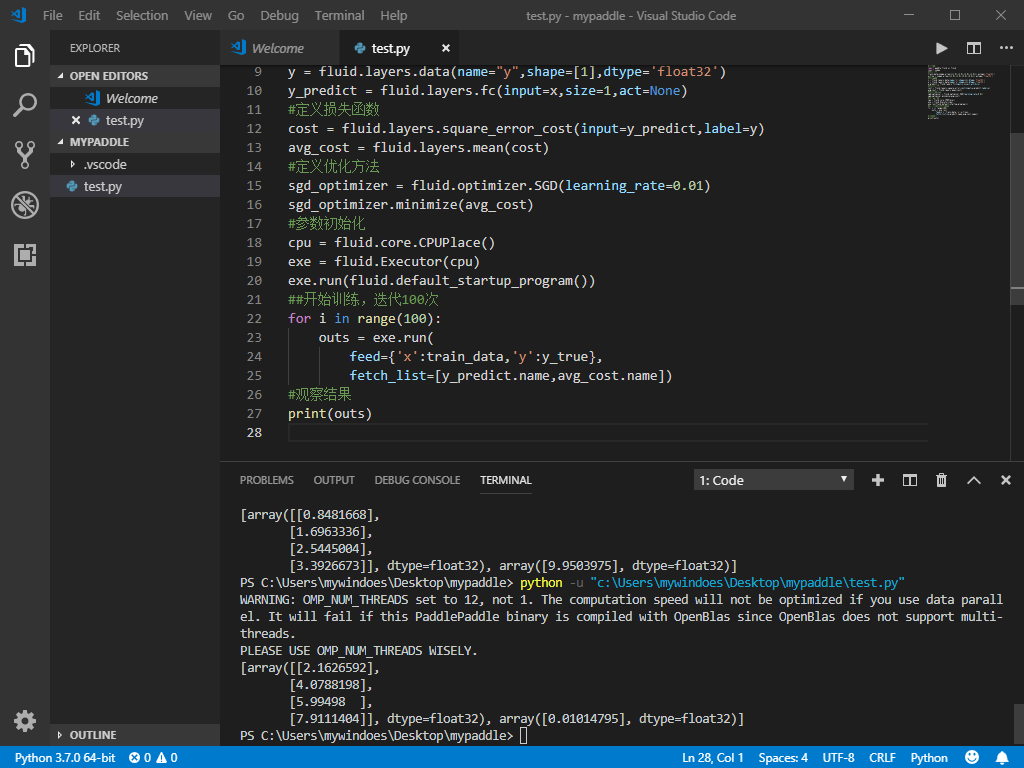Open the Selection menu
The height and width of the screenshot is (768, 1024).
[142, 15]
